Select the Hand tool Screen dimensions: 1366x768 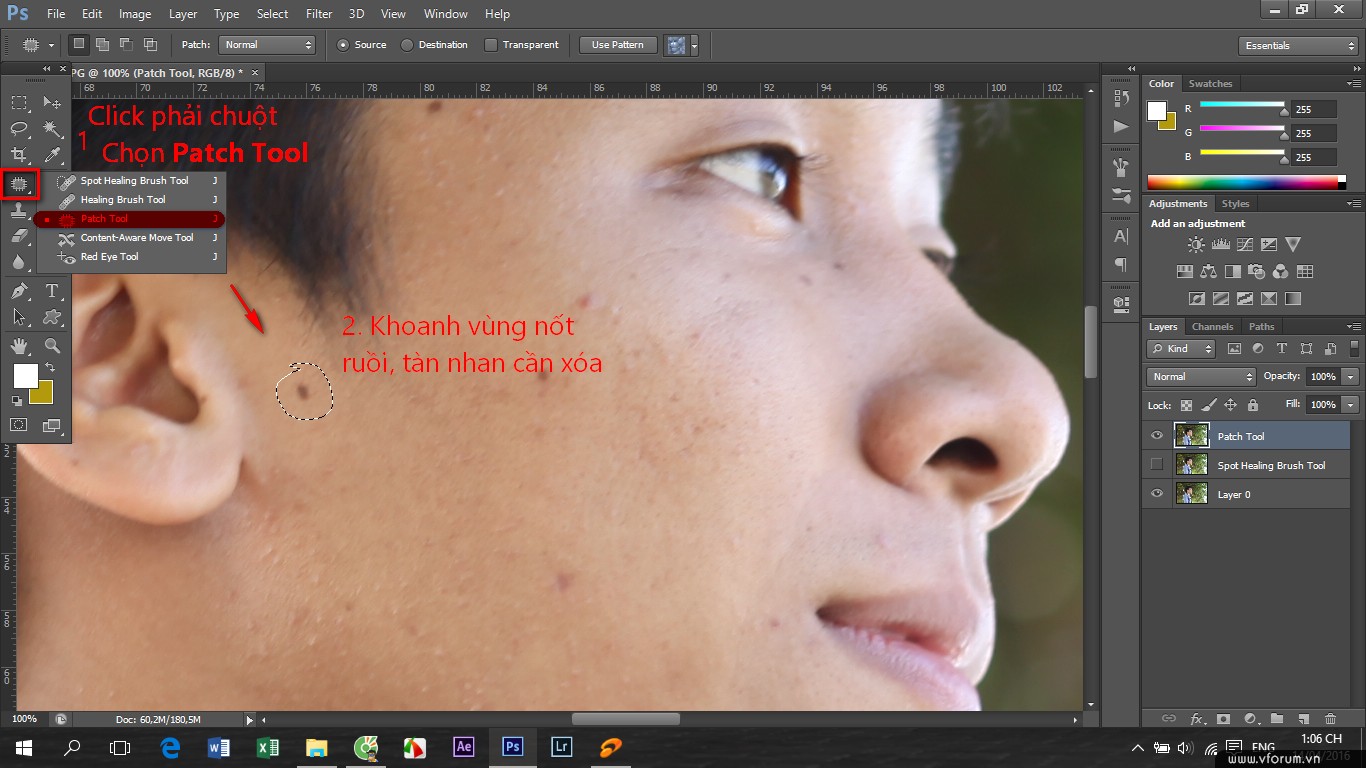(19, 346)
